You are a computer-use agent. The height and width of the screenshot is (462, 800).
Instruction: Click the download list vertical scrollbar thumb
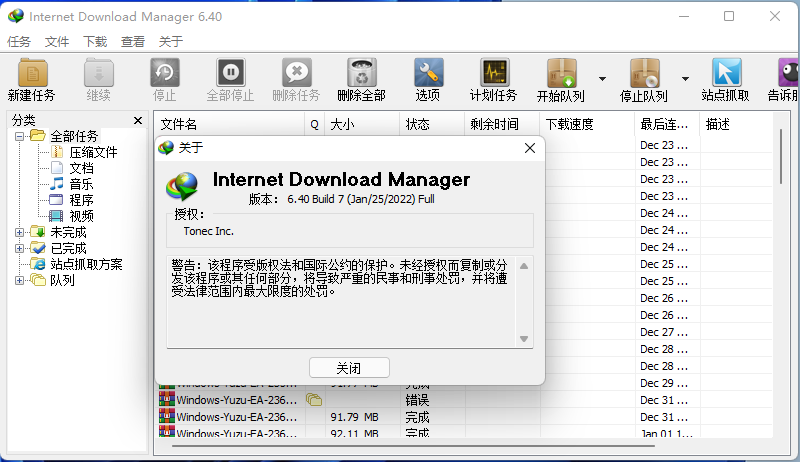pos(781,156)
